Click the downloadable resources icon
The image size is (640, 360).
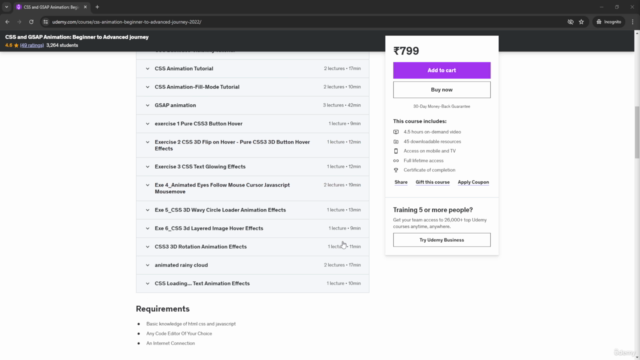396,142
